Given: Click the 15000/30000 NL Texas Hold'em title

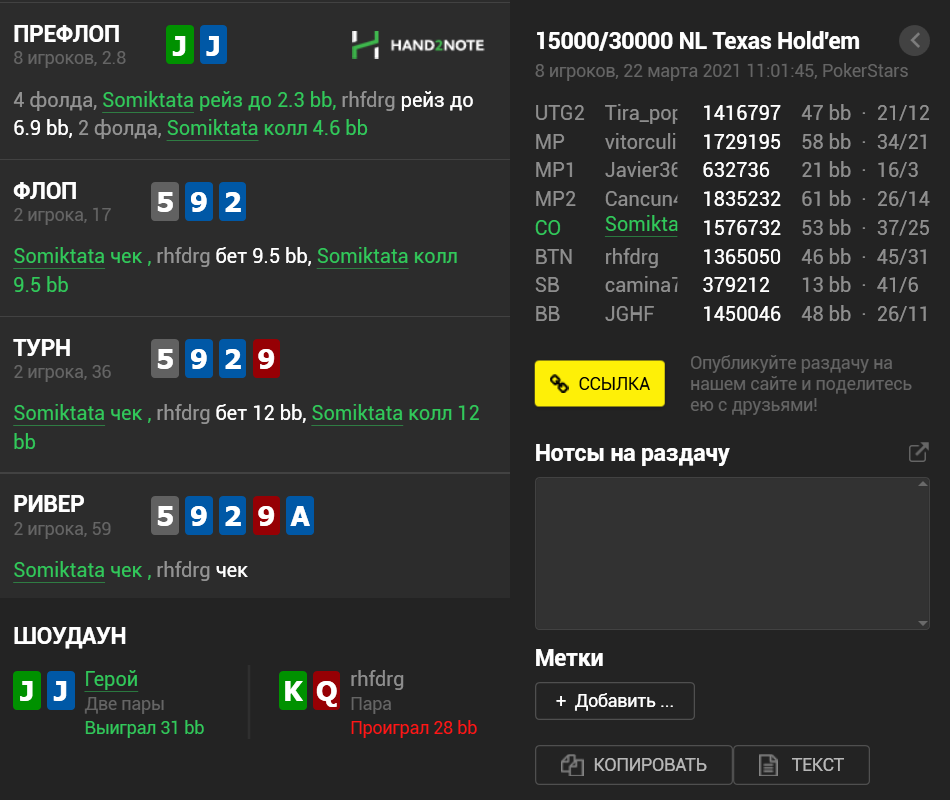Looking at the screenshot, I should click(697, 41).
